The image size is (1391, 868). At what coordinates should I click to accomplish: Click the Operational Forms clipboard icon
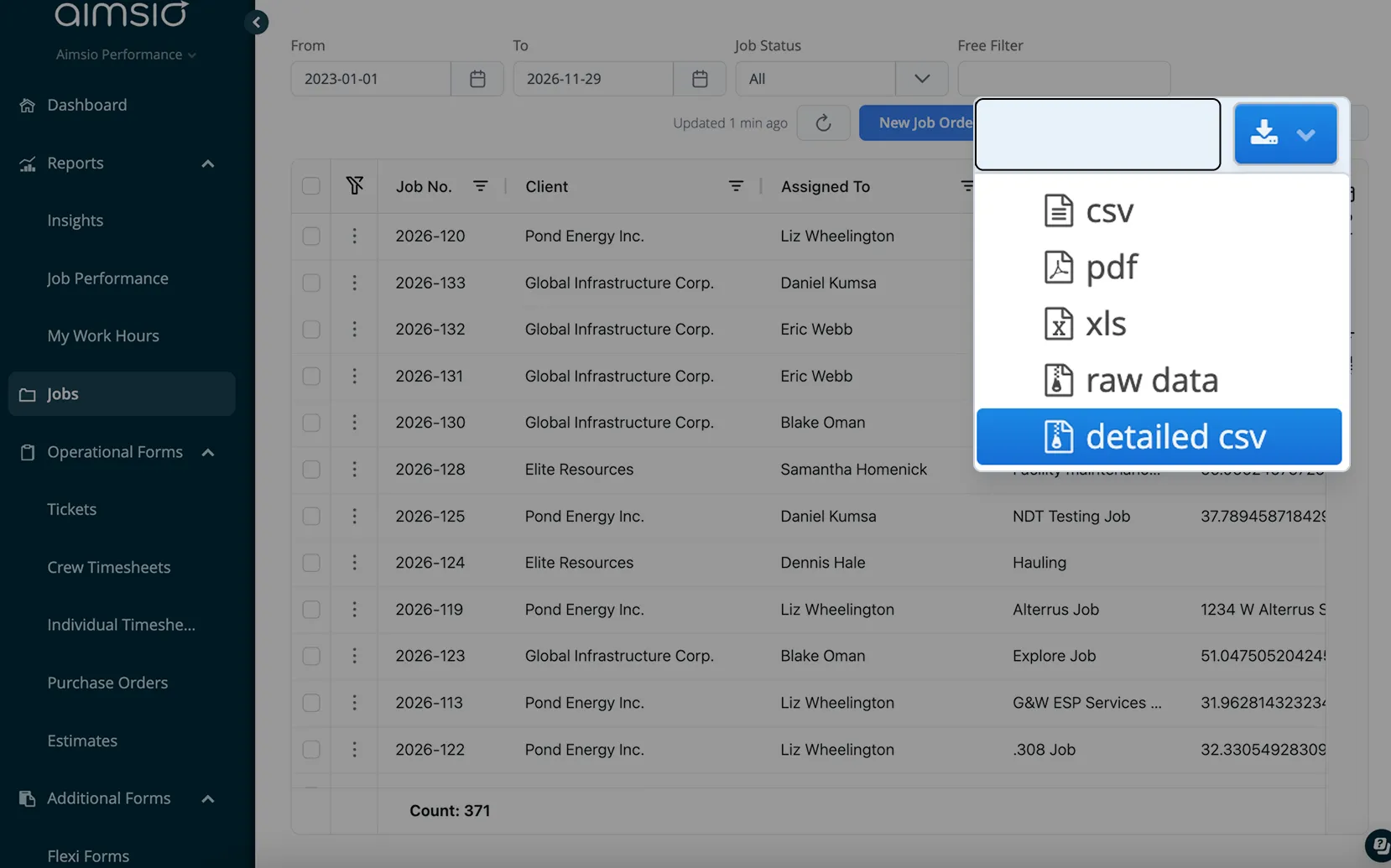28,453
